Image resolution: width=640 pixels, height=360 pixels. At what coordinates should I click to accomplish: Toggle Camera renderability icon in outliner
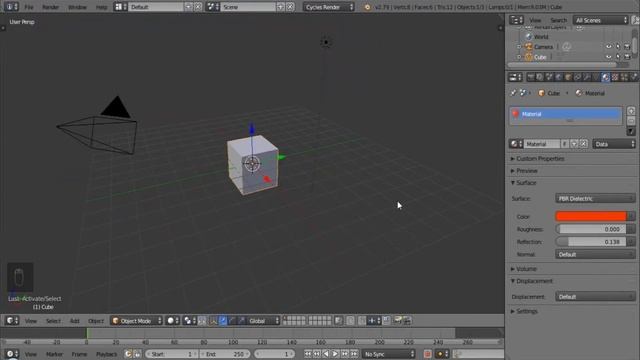(627, 47)
